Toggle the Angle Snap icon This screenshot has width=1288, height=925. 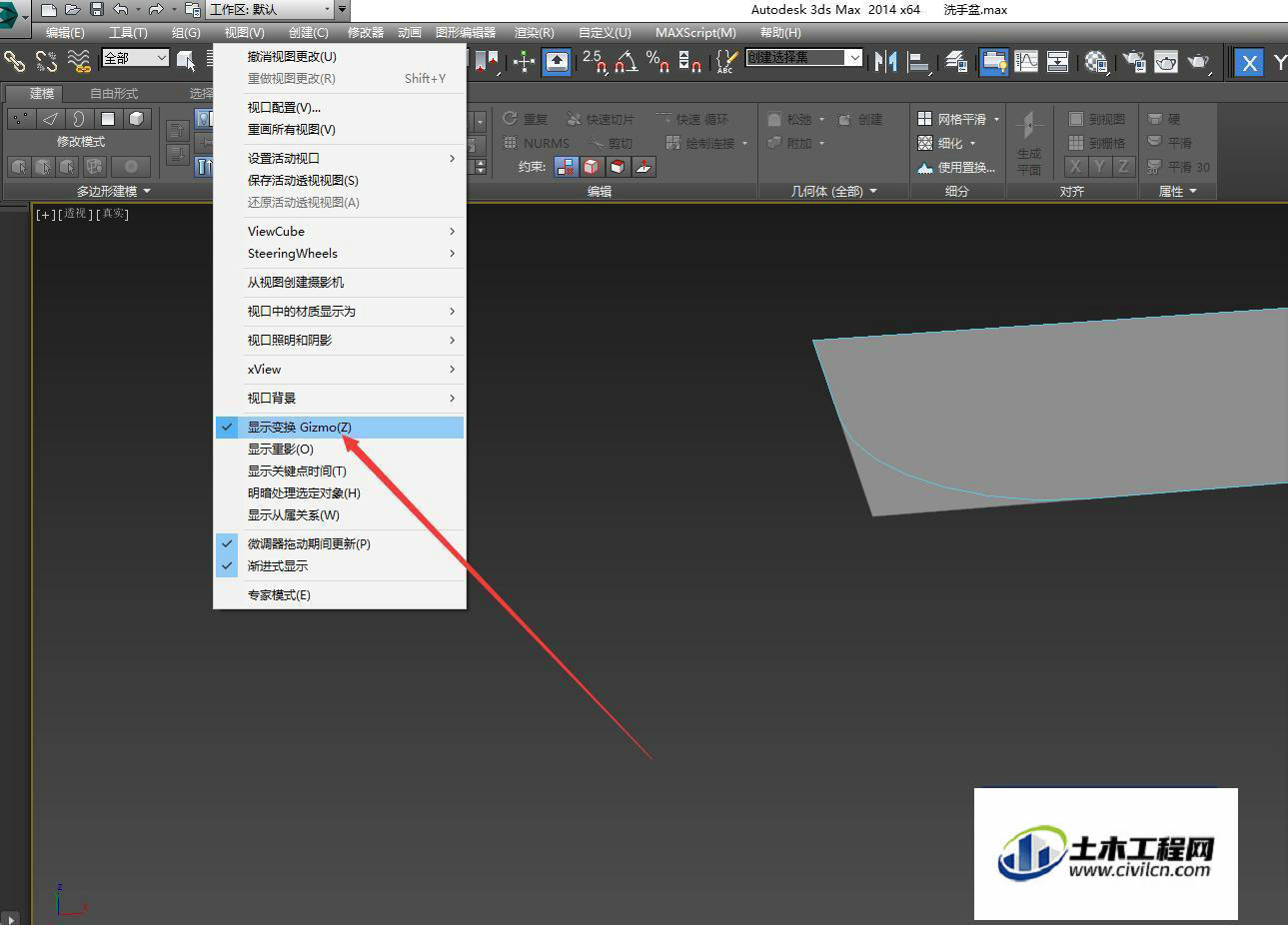click(x=626, y=62)
